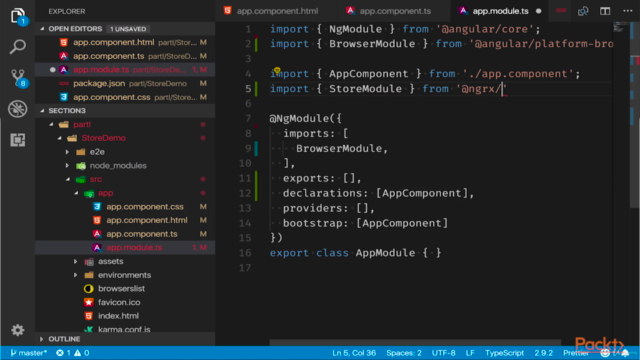This screenshot has height=360, width=640.
Task: Click the red npm icon in editor toolbar
Action: tap(561, 11)
